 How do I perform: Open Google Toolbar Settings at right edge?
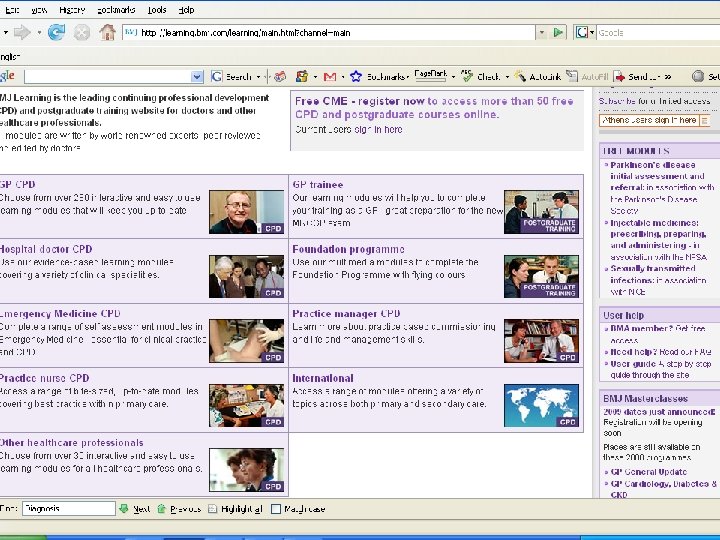pos(705,77)
